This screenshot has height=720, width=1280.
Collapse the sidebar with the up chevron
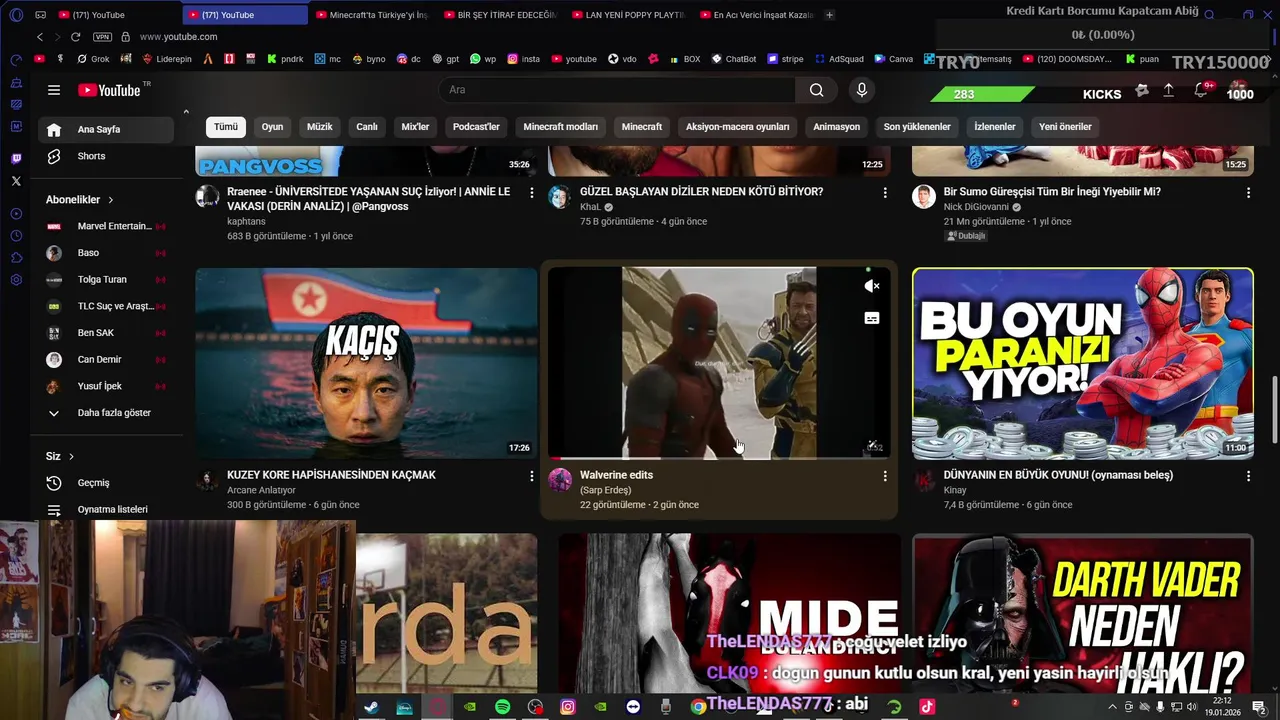(186, 112)
